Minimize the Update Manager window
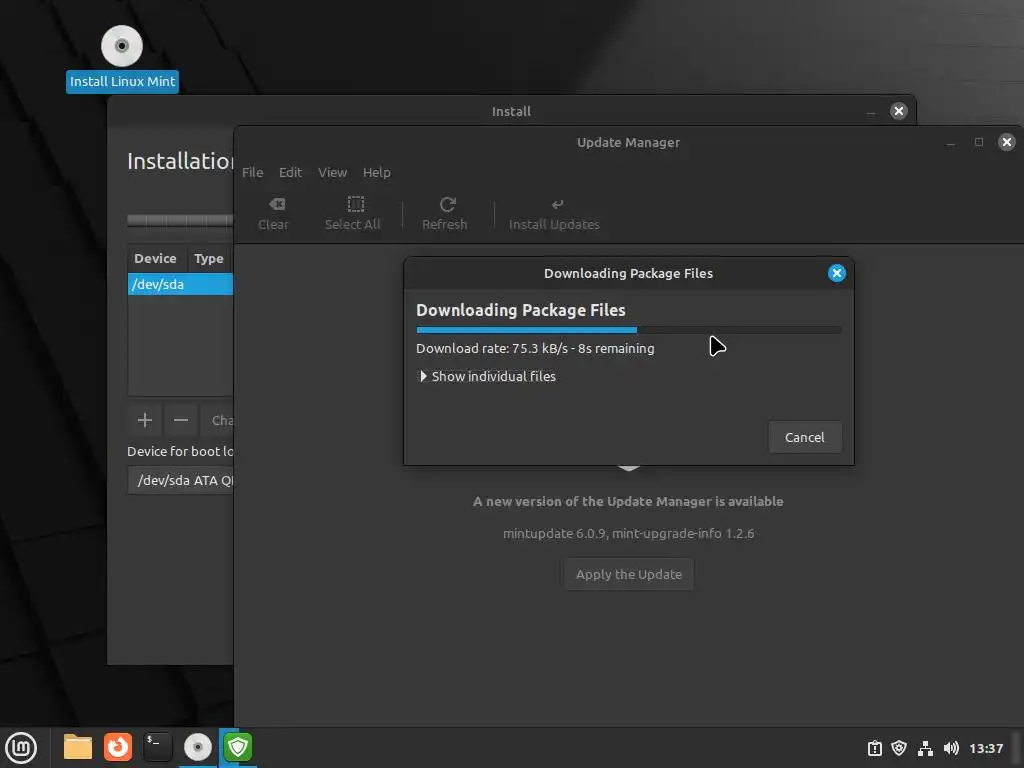 (x=951, y=142)
